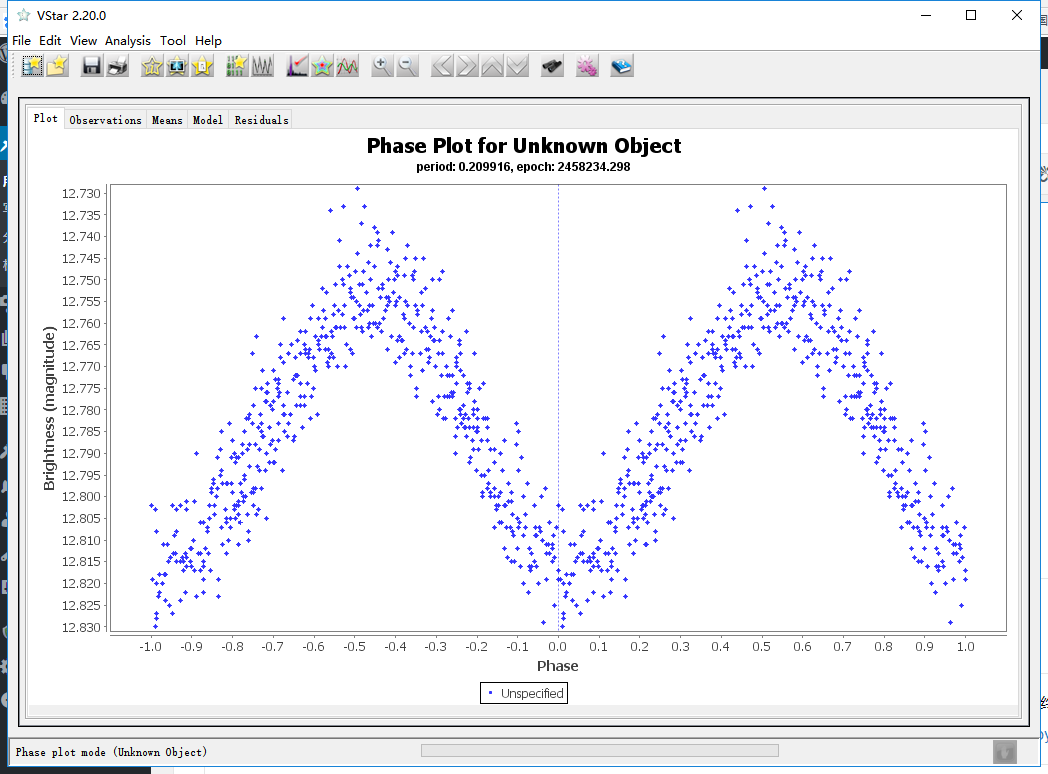Run period analysis spectrum icon

[297, 66]
